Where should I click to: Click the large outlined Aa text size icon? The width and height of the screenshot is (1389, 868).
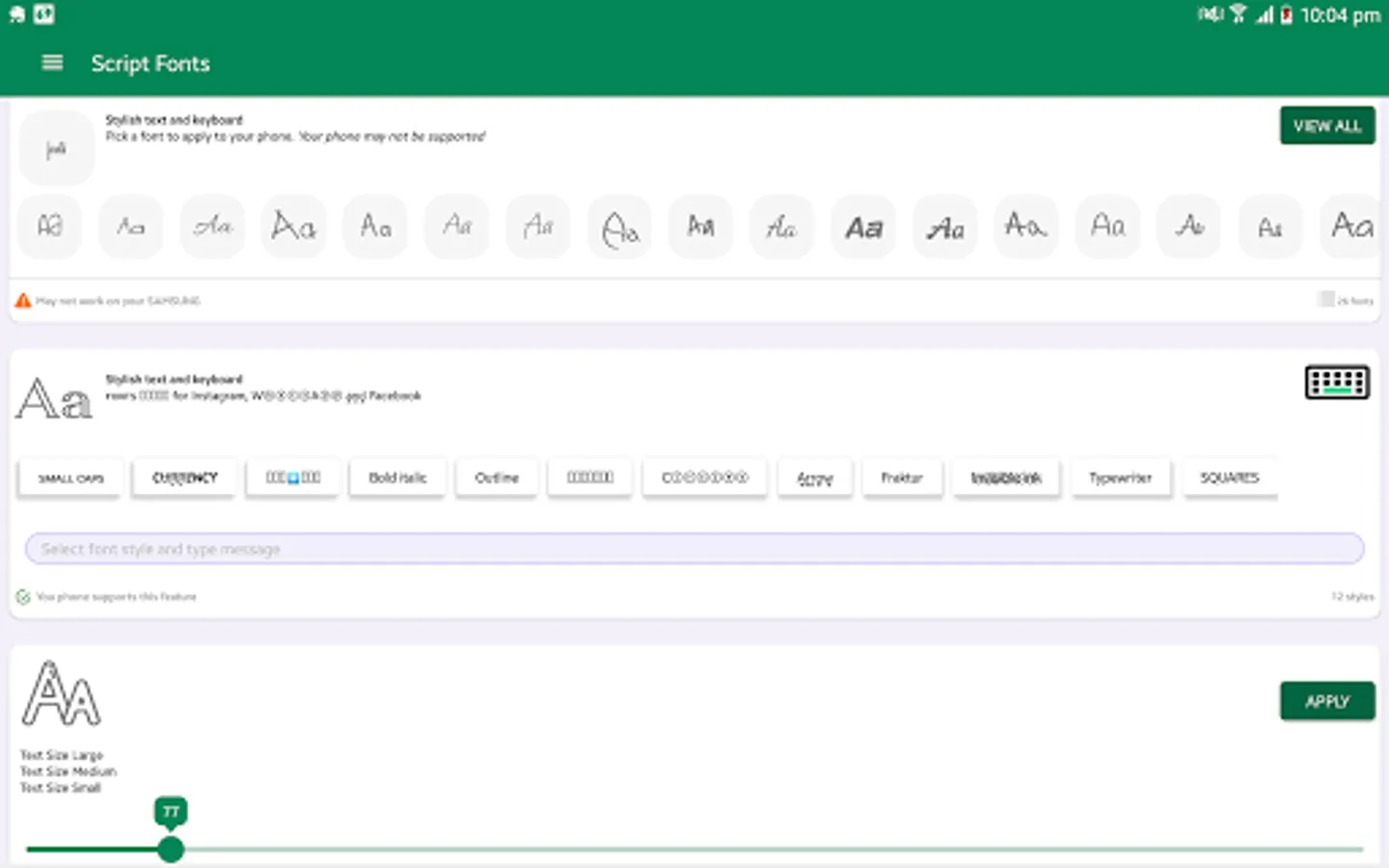[61, 692]
